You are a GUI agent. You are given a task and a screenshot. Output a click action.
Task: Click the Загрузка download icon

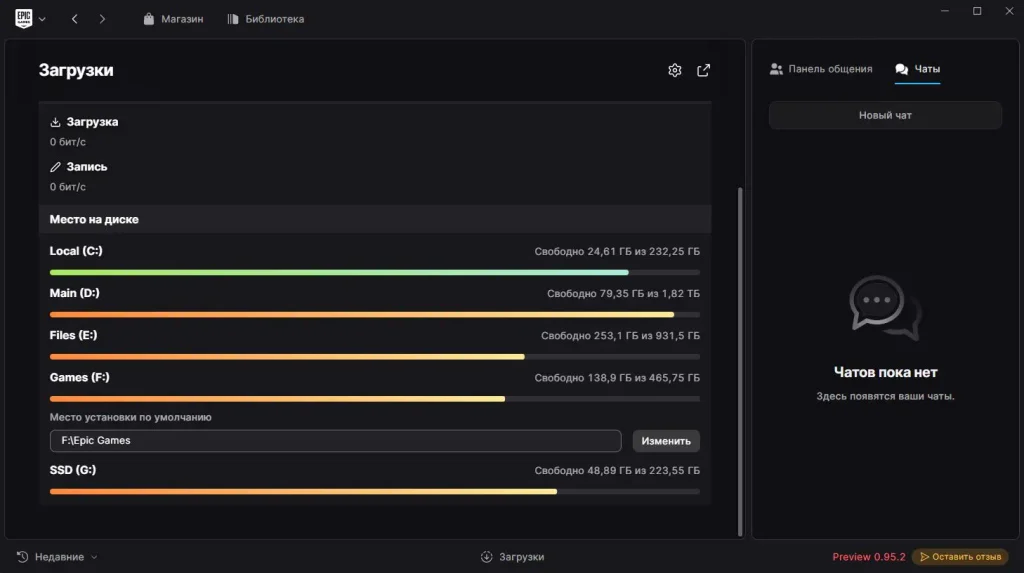click(x=56, y=122)
